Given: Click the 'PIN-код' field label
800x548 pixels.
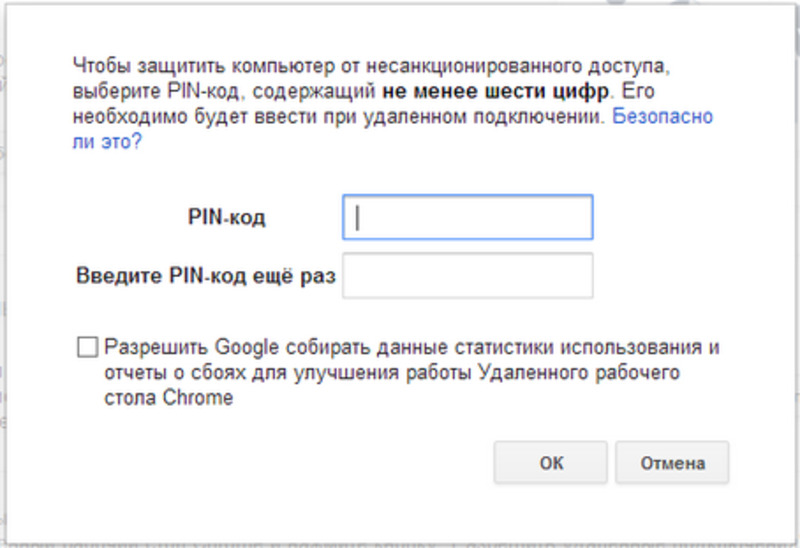Looking at the screenshot, I should coord(227,217).
